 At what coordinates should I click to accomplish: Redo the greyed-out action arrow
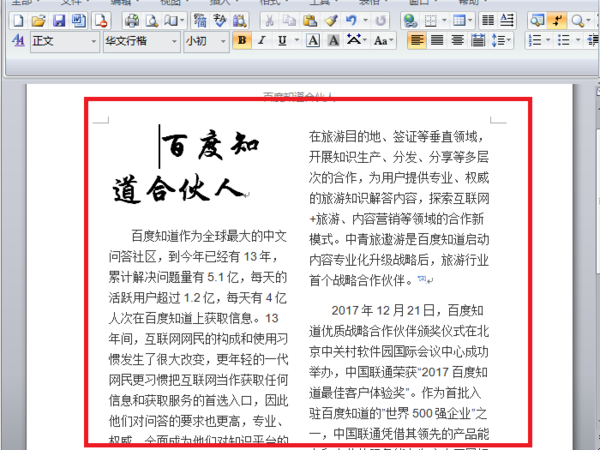(380, 20)
